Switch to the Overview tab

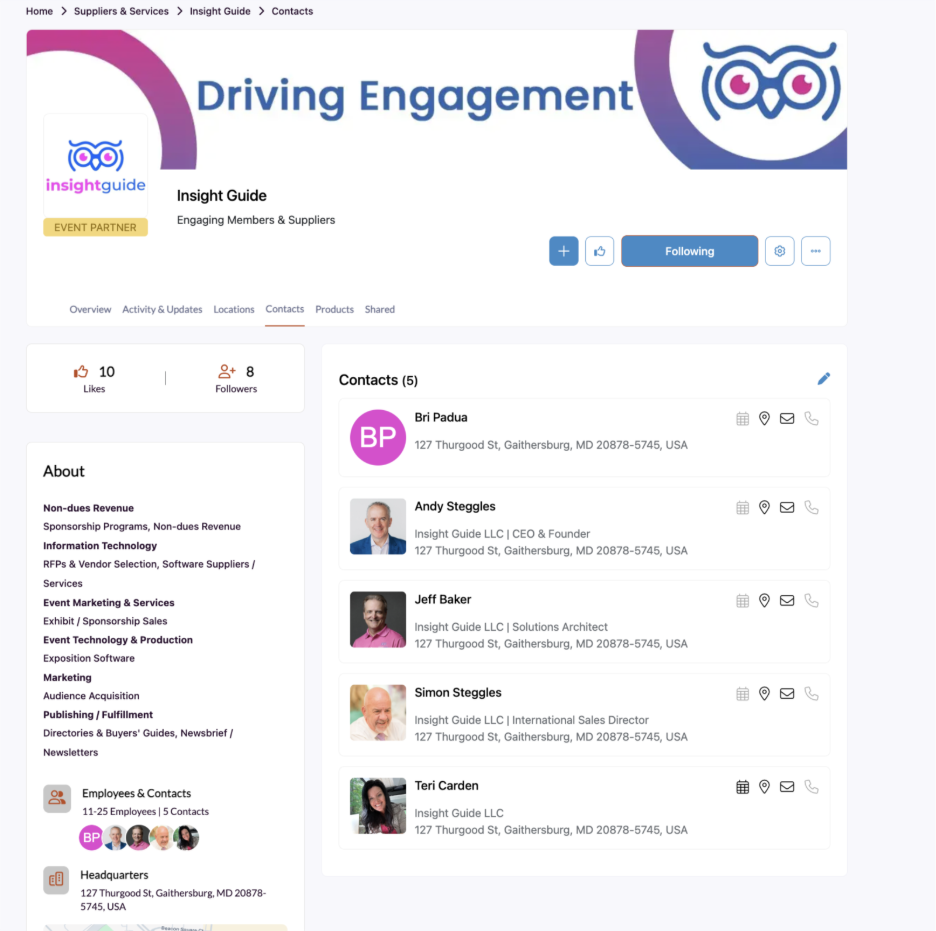[x=90, y=310]
